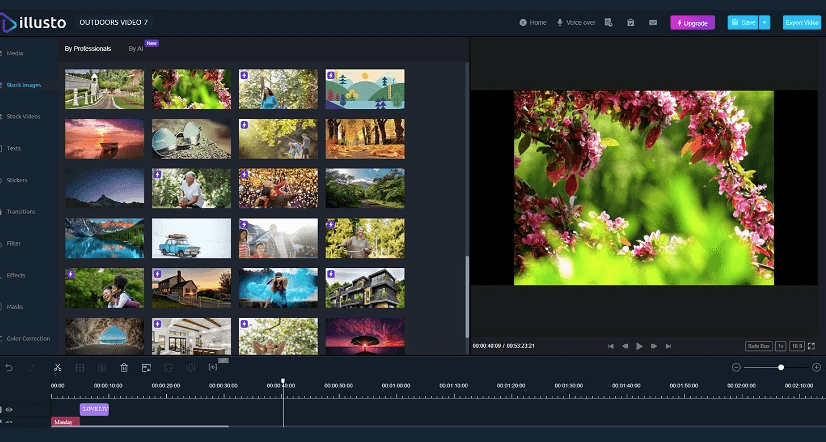Open the keyboard shortcuts icon in header

pos(653,22)
